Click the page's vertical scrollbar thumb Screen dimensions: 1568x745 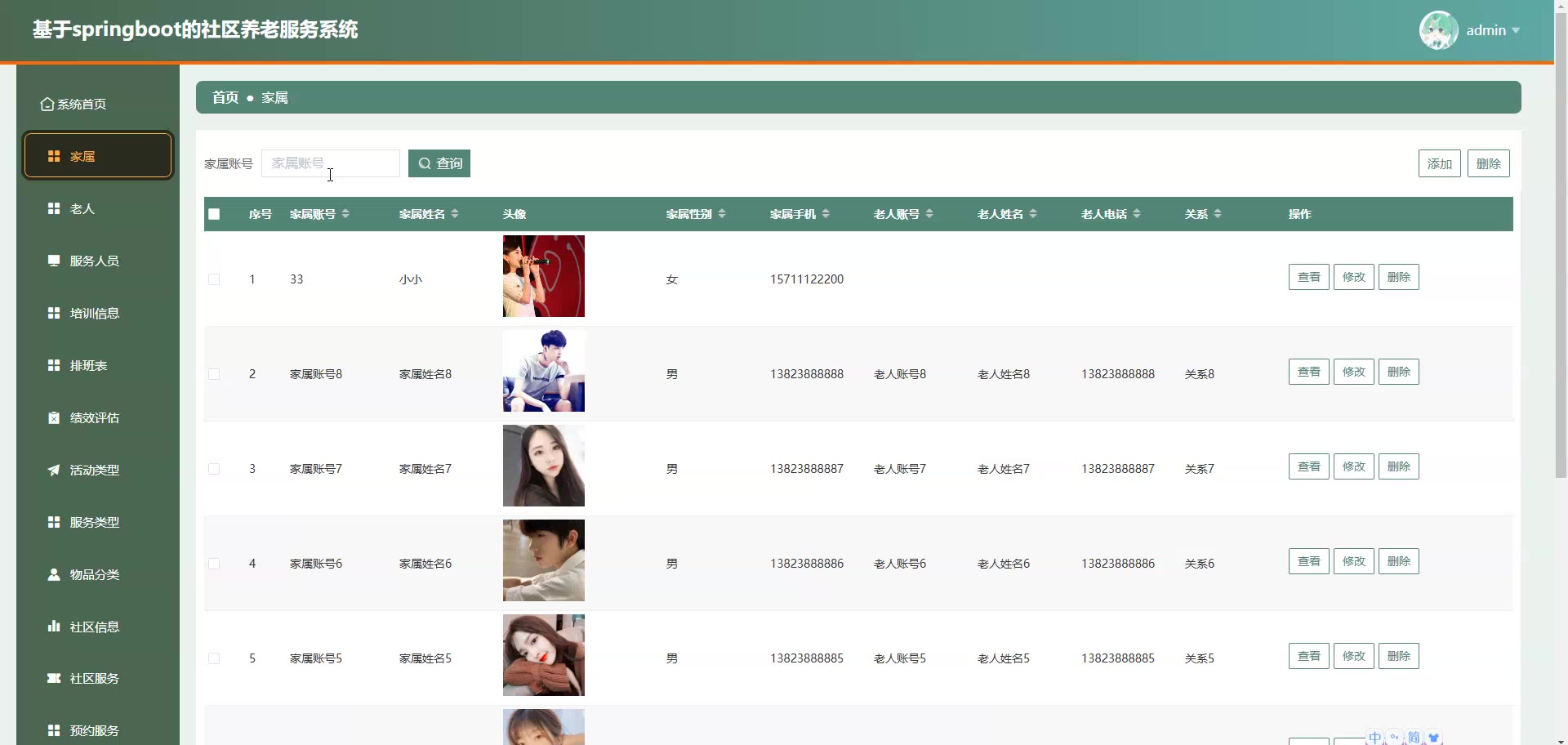(x=1561, y=245)
